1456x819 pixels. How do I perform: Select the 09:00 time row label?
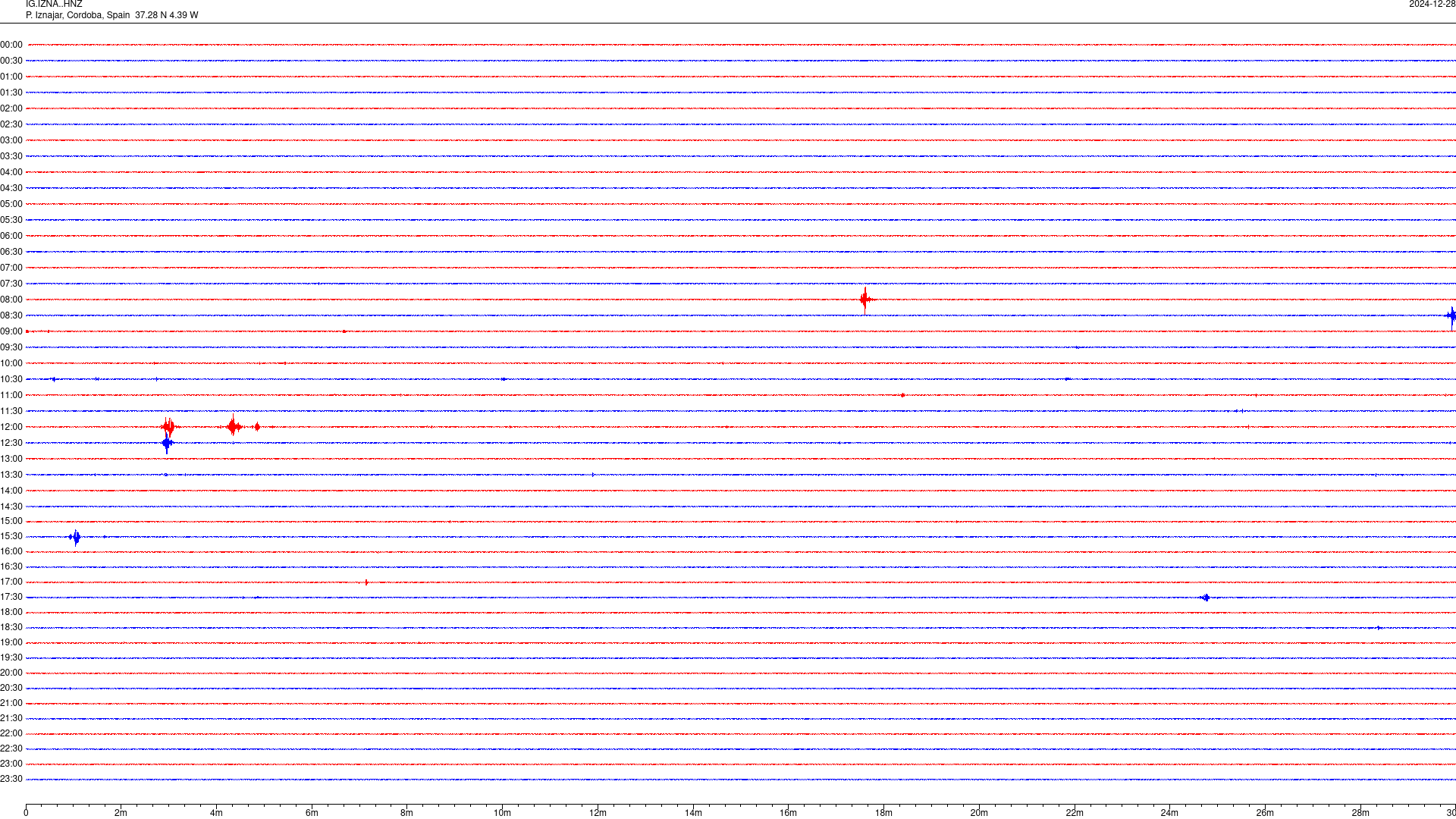point(11,331)
